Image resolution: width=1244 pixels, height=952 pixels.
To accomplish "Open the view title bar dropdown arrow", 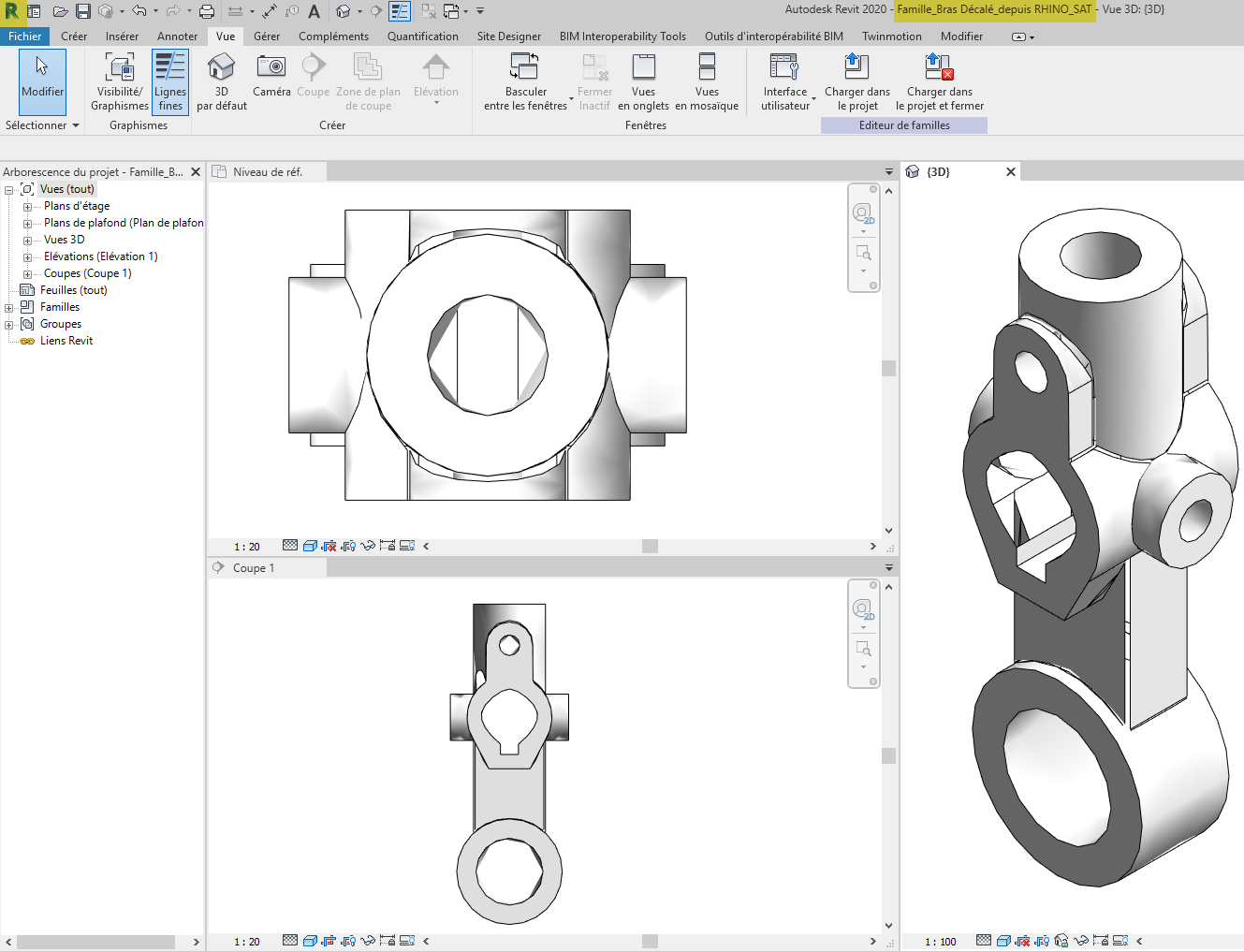I will (x=887, y=171).
